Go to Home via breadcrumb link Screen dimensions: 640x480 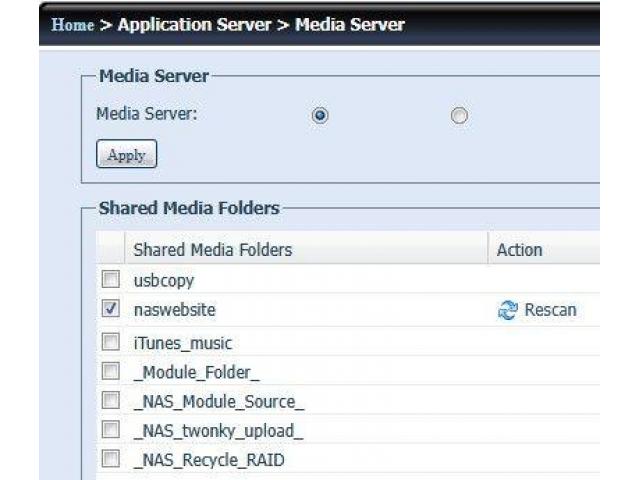point(71,24)
